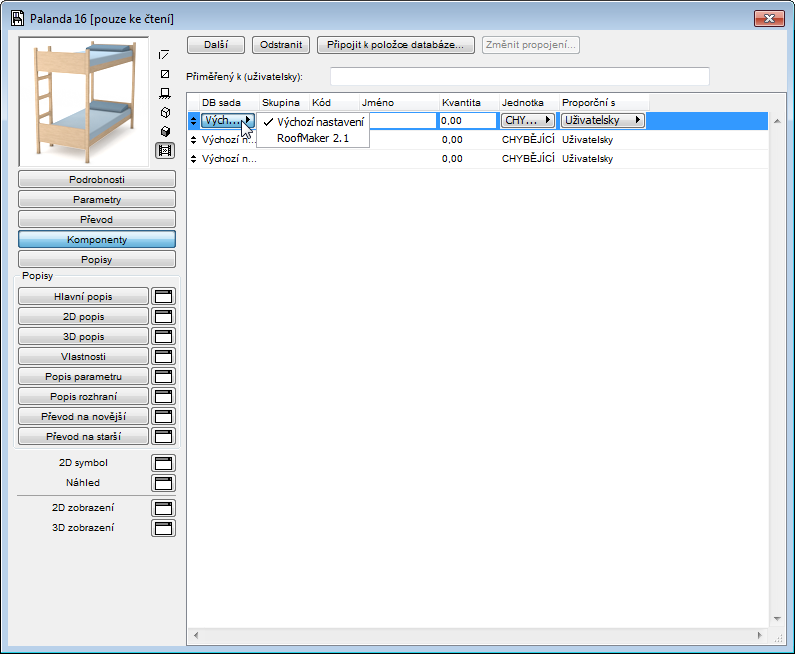Screen dimensions: 795x654
Task: Open Popis rozhraní script window icon
Action: pos(163,396)
